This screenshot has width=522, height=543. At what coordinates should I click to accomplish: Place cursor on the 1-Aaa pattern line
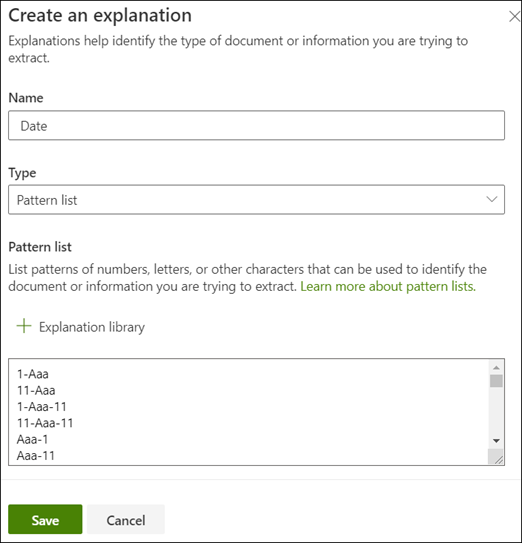(x=33, y=374)
